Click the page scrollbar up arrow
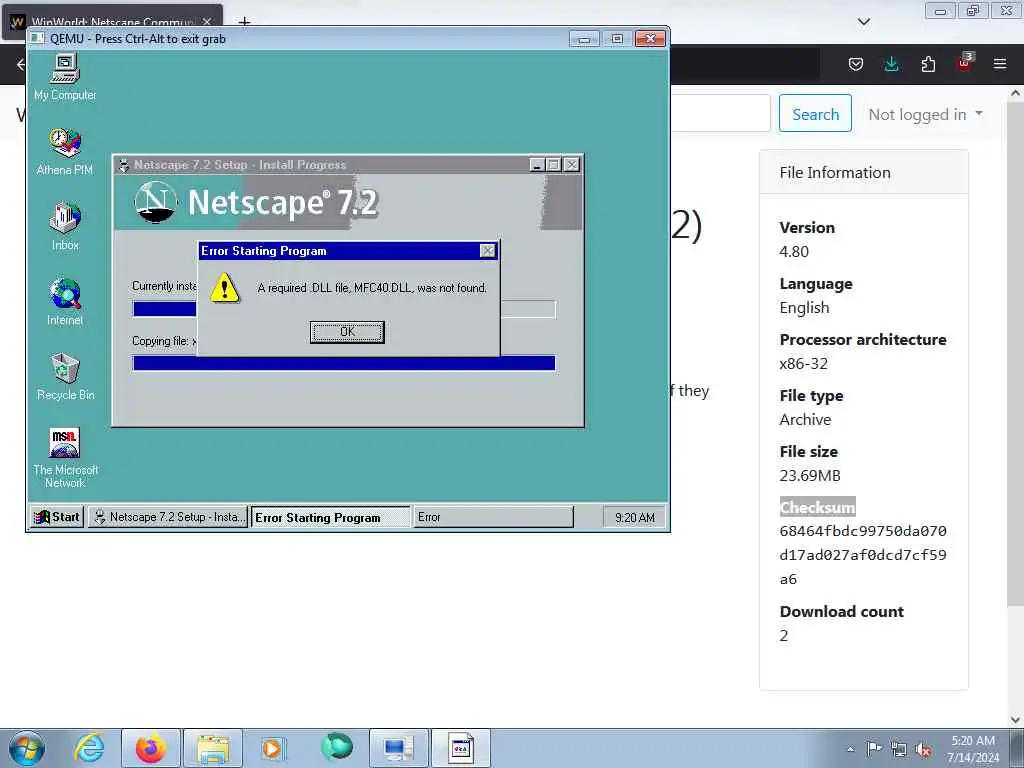 coord(1015,93)
